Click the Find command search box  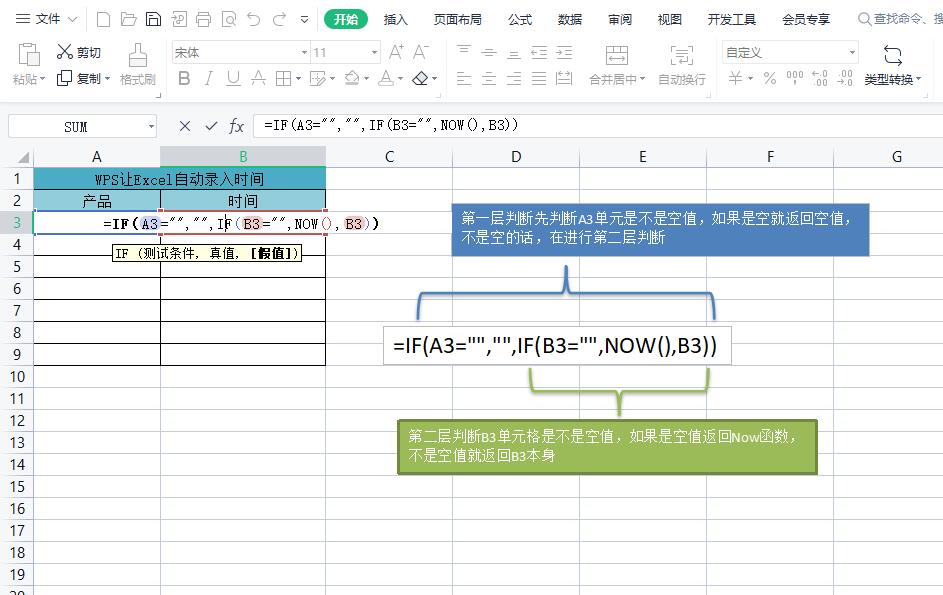point(900,19)
